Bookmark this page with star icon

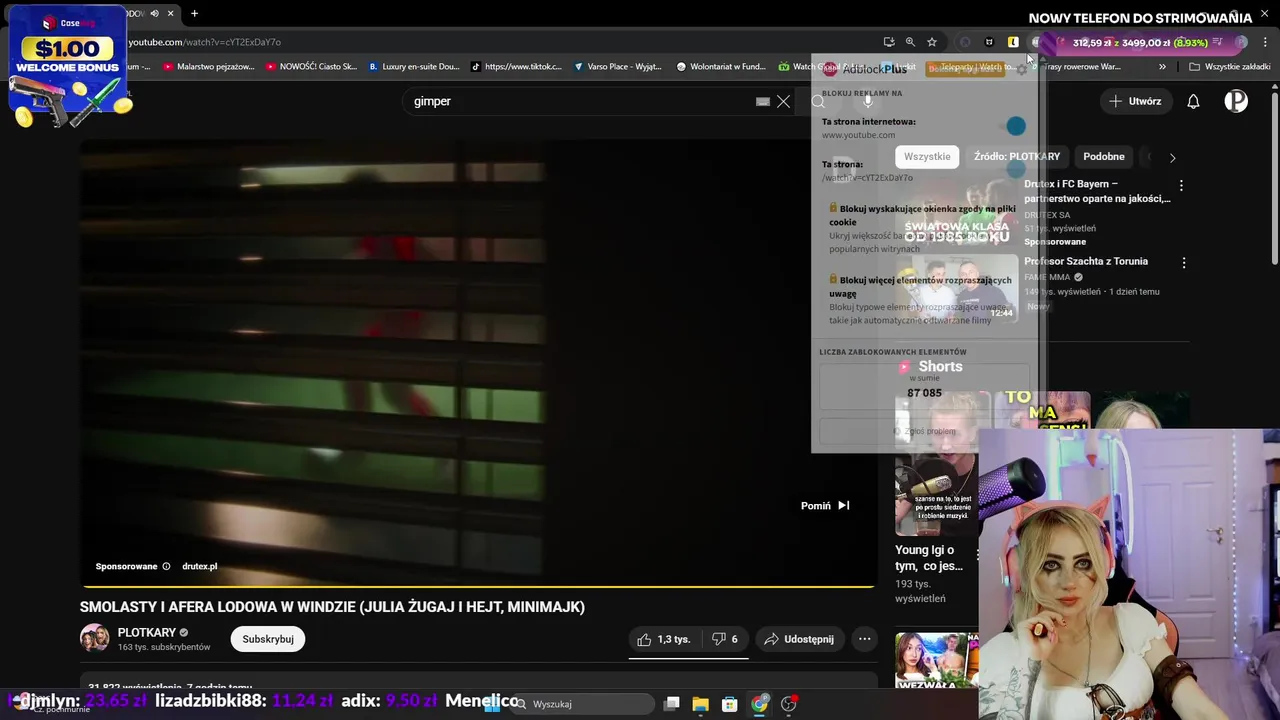(932, 42)
